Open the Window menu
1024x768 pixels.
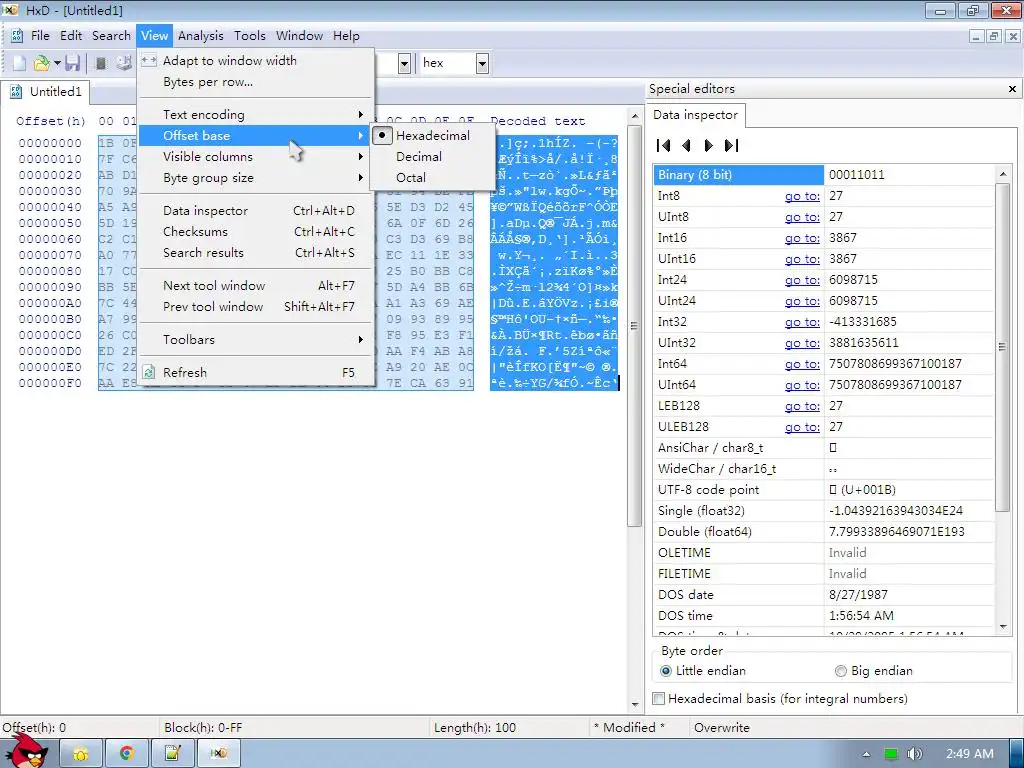[299, 36]
